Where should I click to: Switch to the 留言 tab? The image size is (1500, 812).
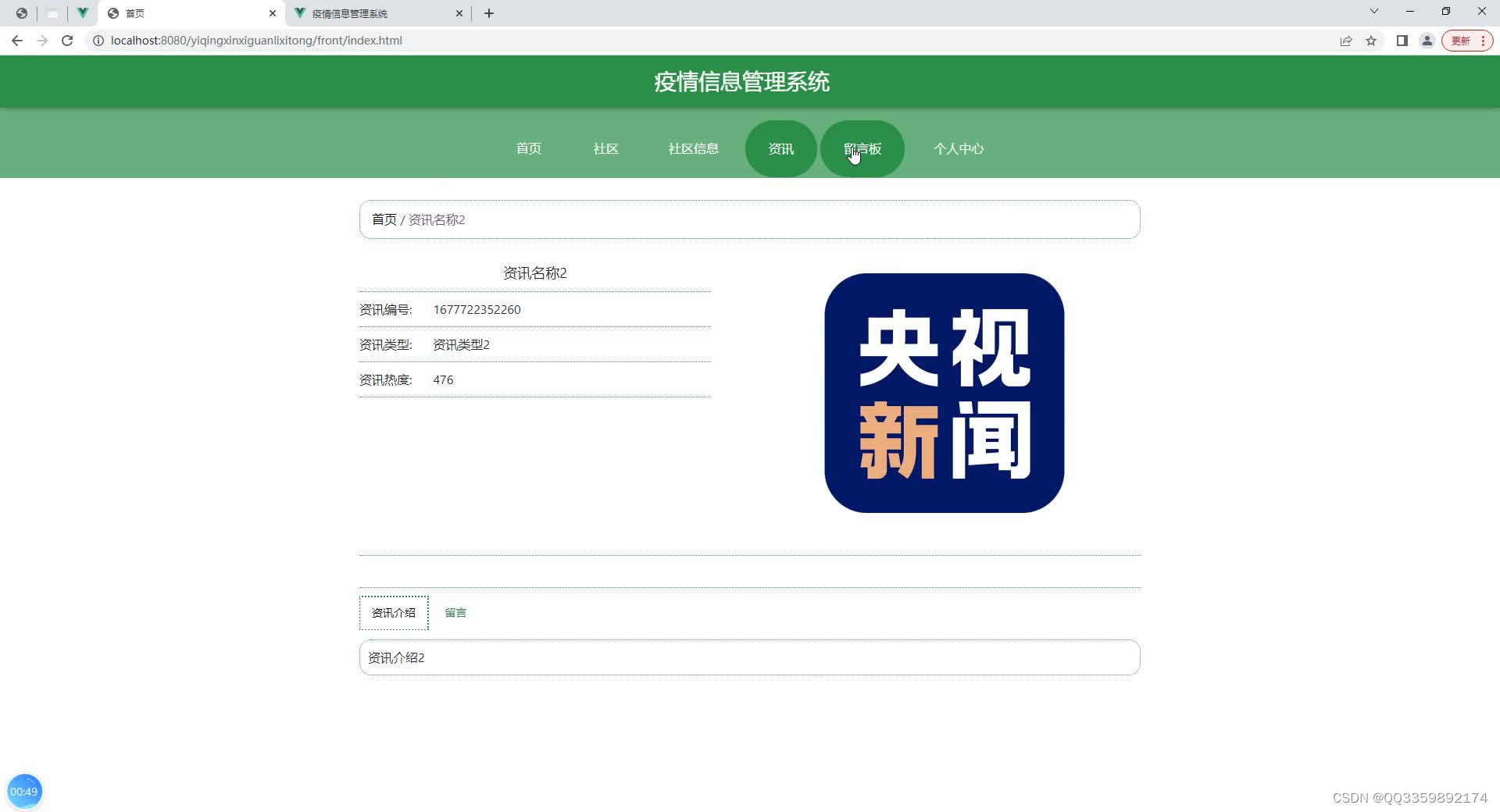point(455,613)
